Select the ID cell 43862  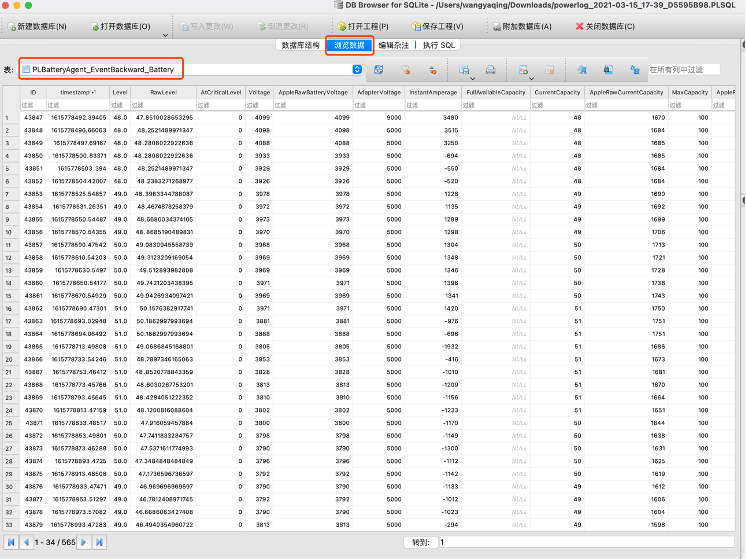[x=33, y=308]
